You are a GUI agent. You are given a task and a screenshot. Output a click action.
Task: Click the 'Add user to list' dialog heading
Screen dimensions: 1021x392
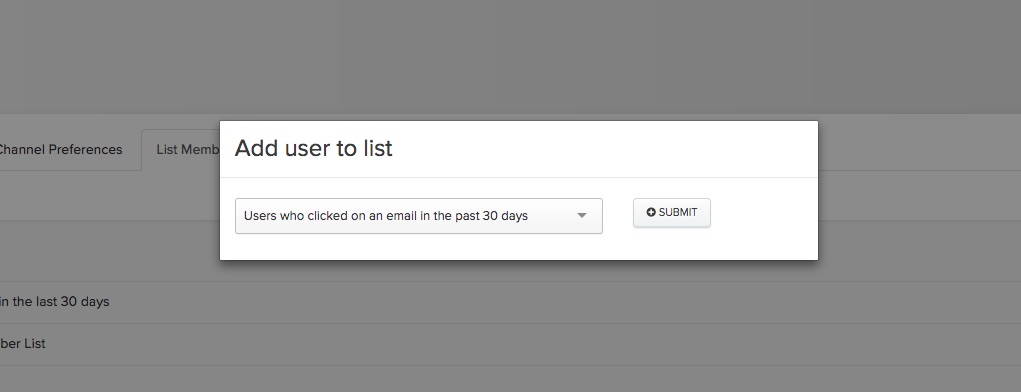(x=314, y=148)
